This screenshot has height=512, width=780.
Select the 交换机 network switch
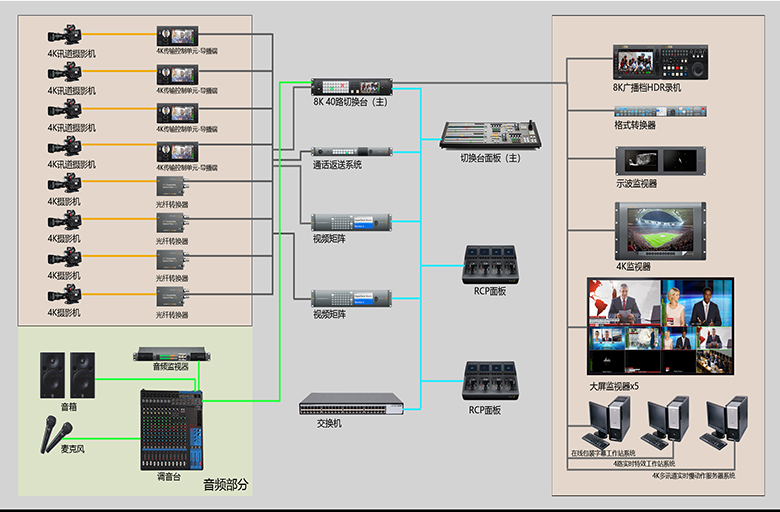(351, 404)
